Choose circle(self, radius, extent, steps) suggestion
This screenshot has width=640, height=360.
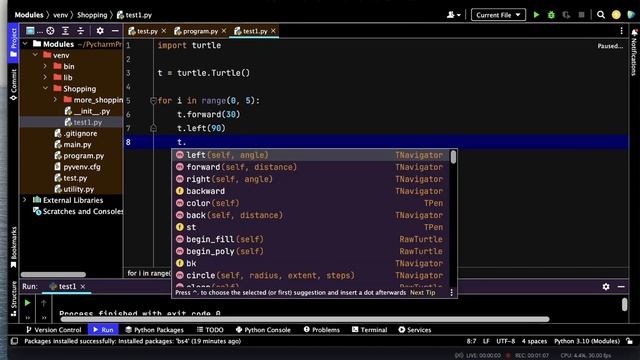pyautogui.click(x=310, y=276)
